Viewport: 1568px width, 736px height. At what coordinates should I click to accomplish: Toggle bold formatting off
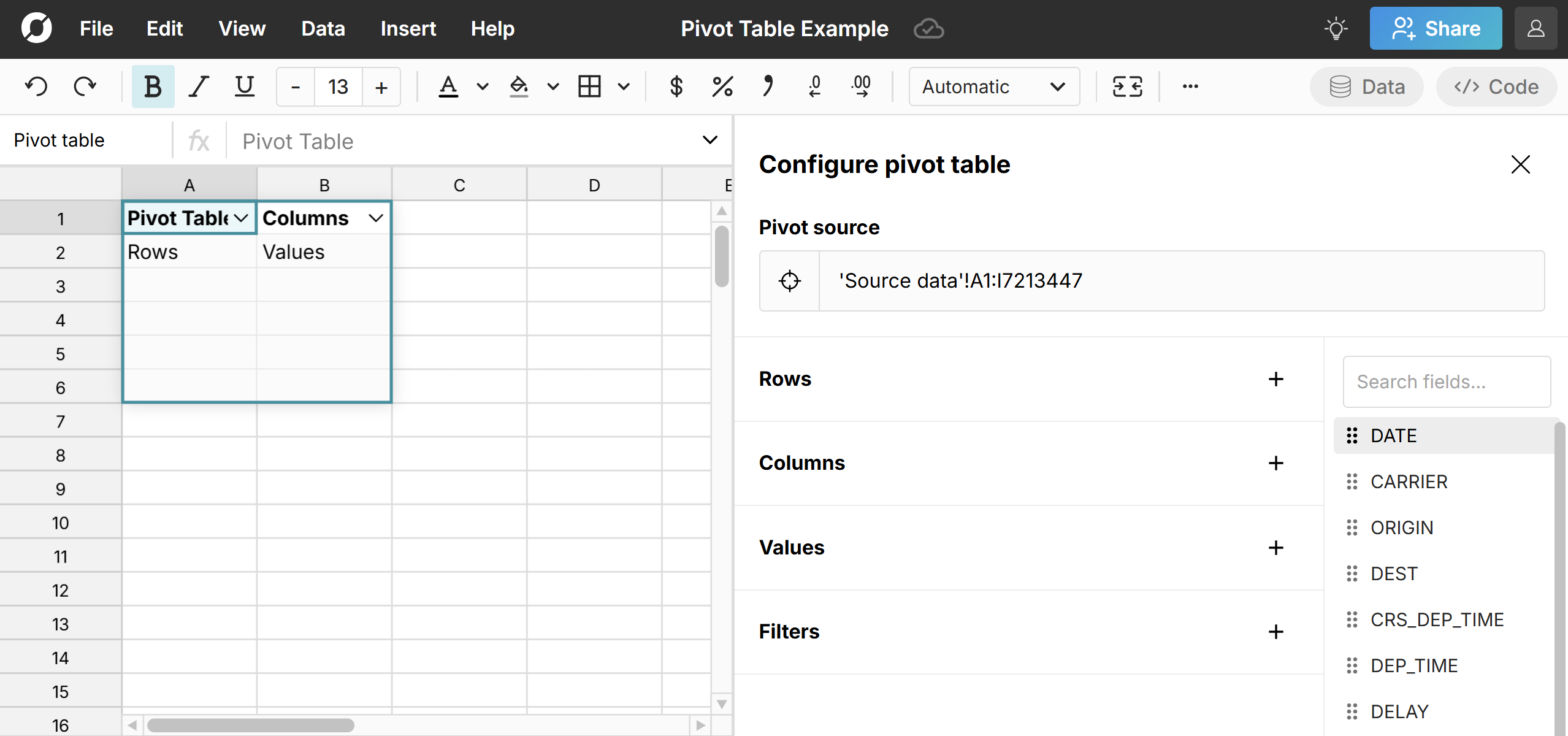[x=152, y=86]
